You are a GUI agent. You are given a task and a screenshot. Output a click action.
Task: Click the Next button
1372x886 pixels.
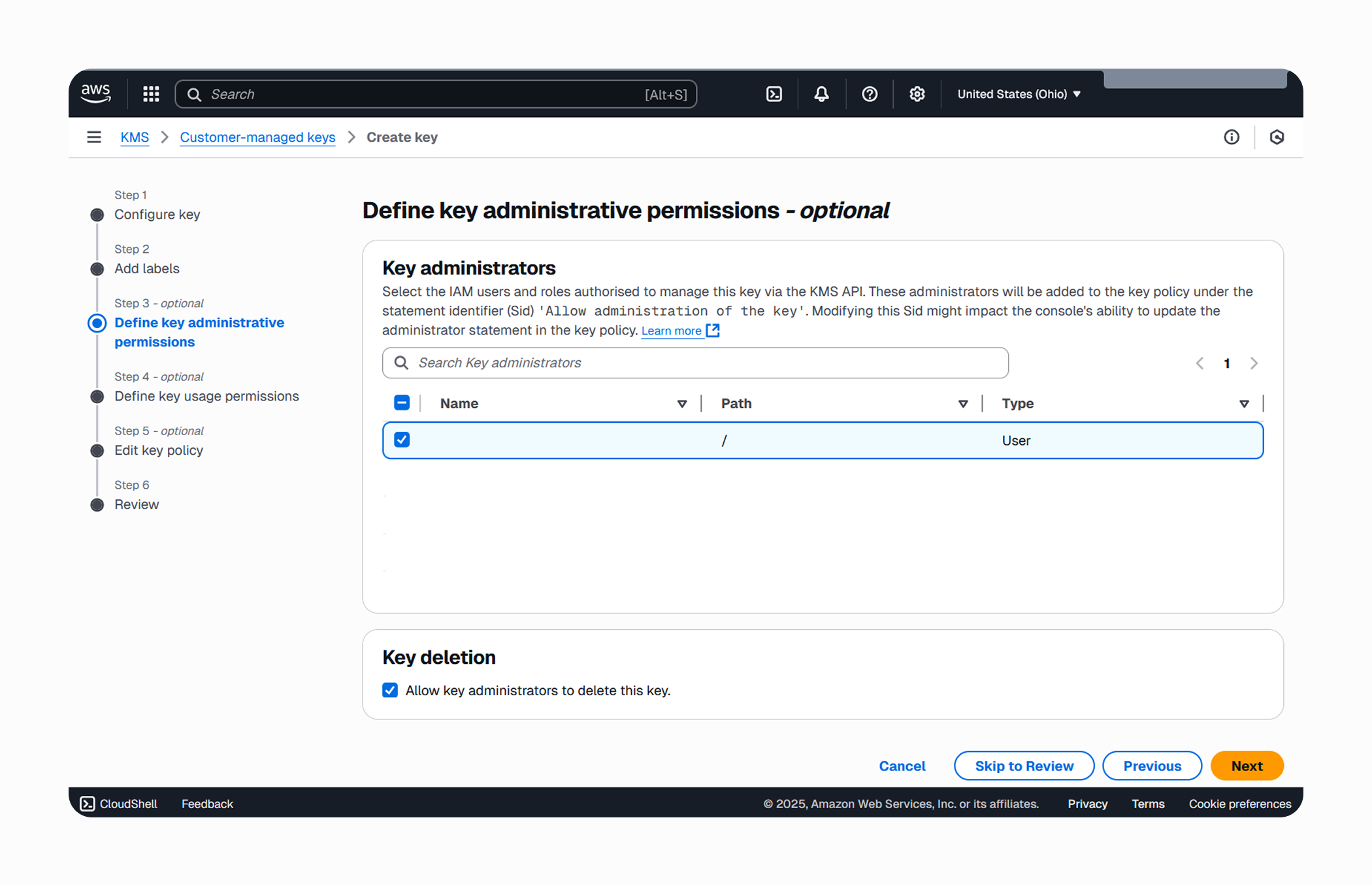click(x=1247, y=766)
